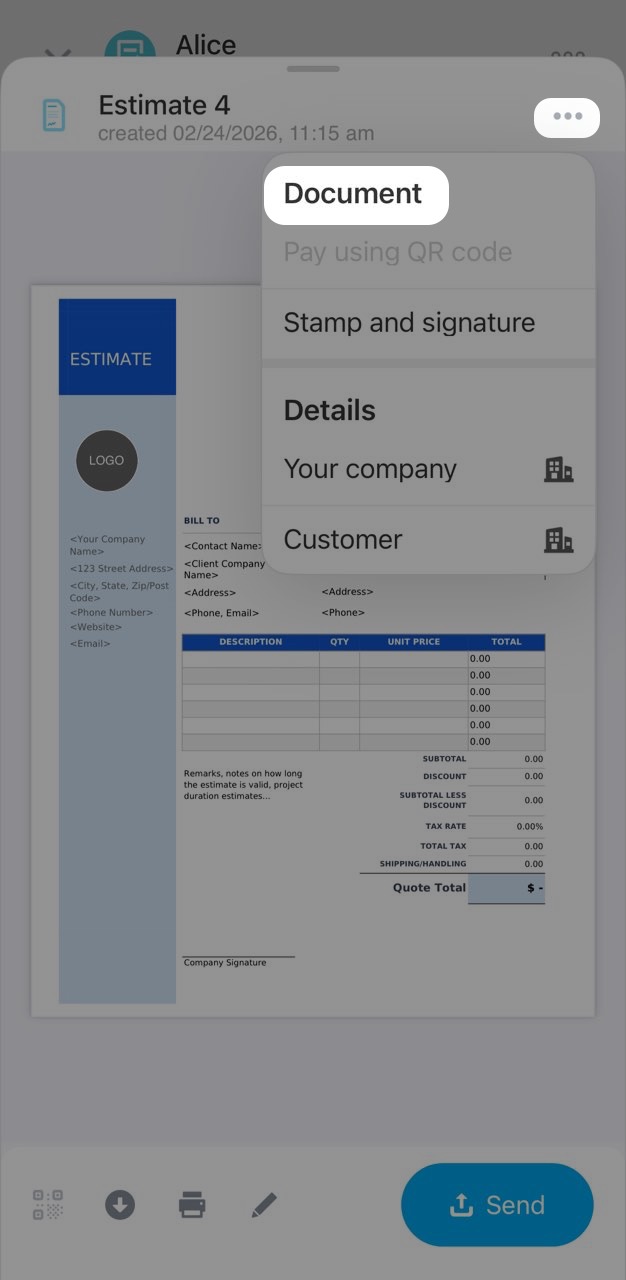Select the Document menu entry

[354, 194]
